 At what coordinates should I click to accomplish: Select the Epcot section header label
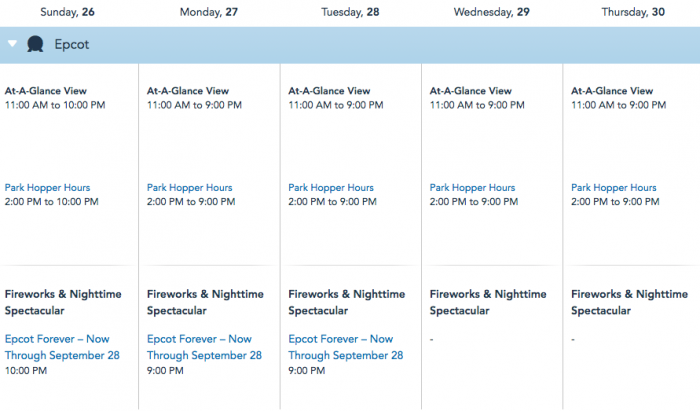pyautogui.click(x=72, y=45)
